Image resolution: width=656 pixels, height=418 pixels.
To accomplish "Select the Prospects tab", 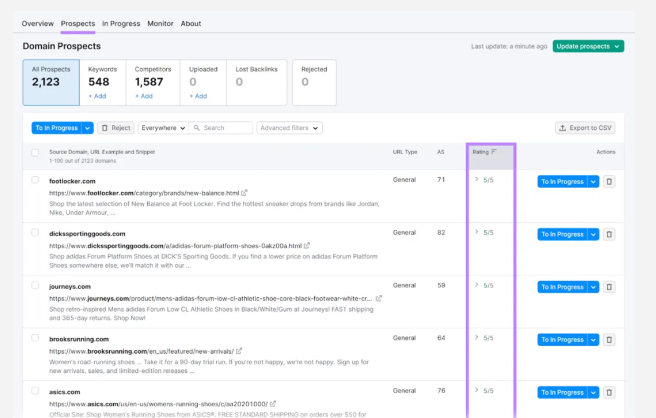I will point(78,24).
